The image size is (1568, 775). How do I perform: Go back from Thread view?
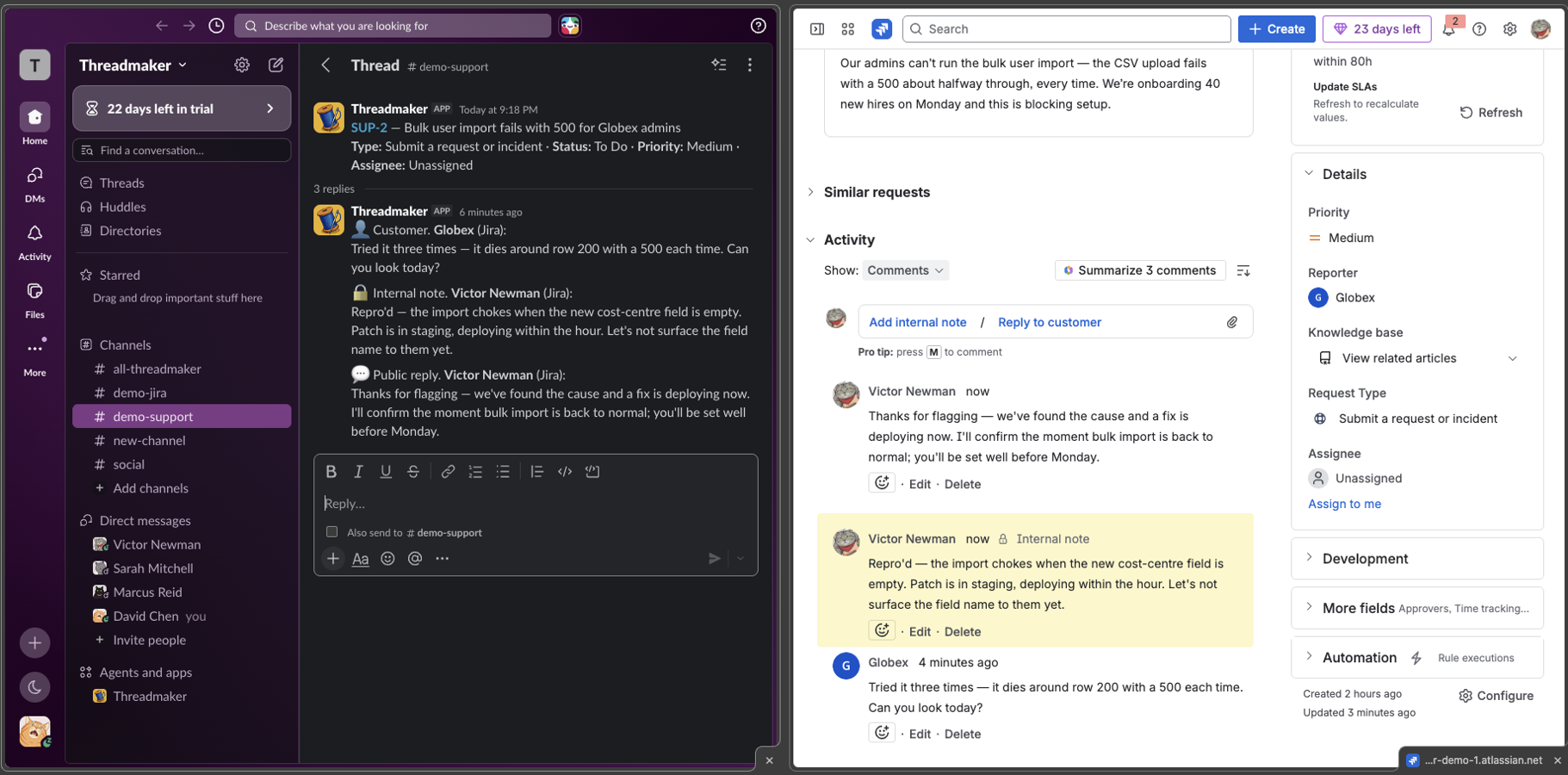(325, 65)
